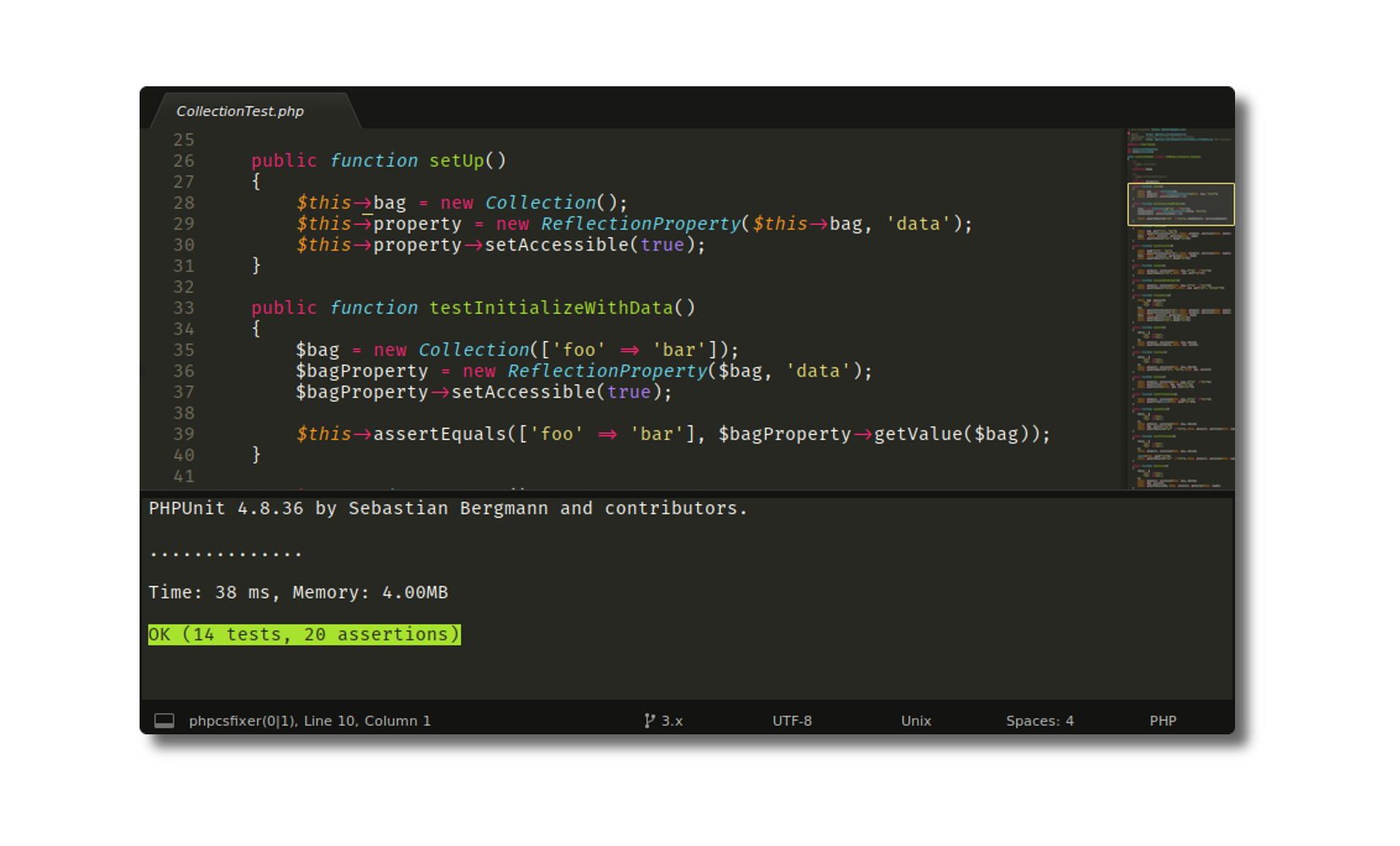This screenshot has height=846, width=1400.
Task: Click the 'data' string on line 36
Action: click(818, 371)
